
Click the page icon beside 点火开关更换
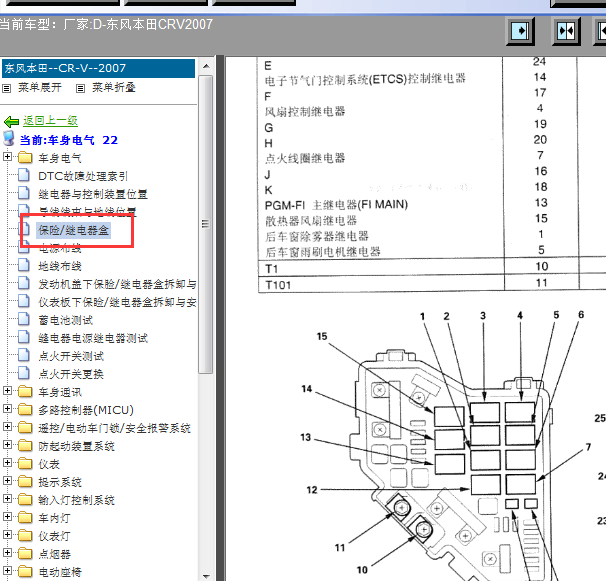pyautogui.click(x=24, y=373)
